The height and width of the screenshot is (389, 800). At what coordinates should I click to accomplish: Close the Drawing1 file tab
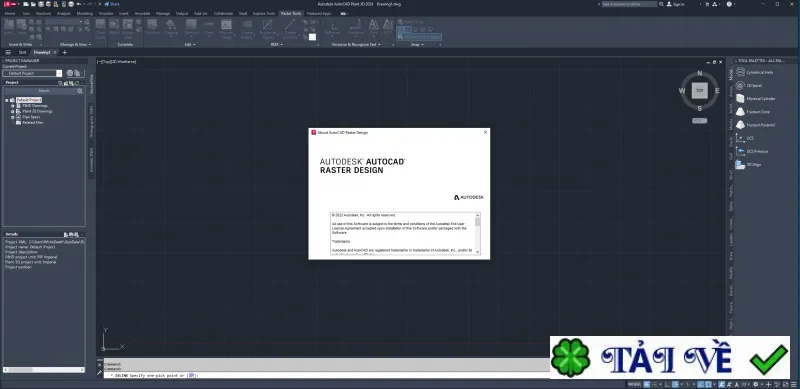[x=55, y=52]
